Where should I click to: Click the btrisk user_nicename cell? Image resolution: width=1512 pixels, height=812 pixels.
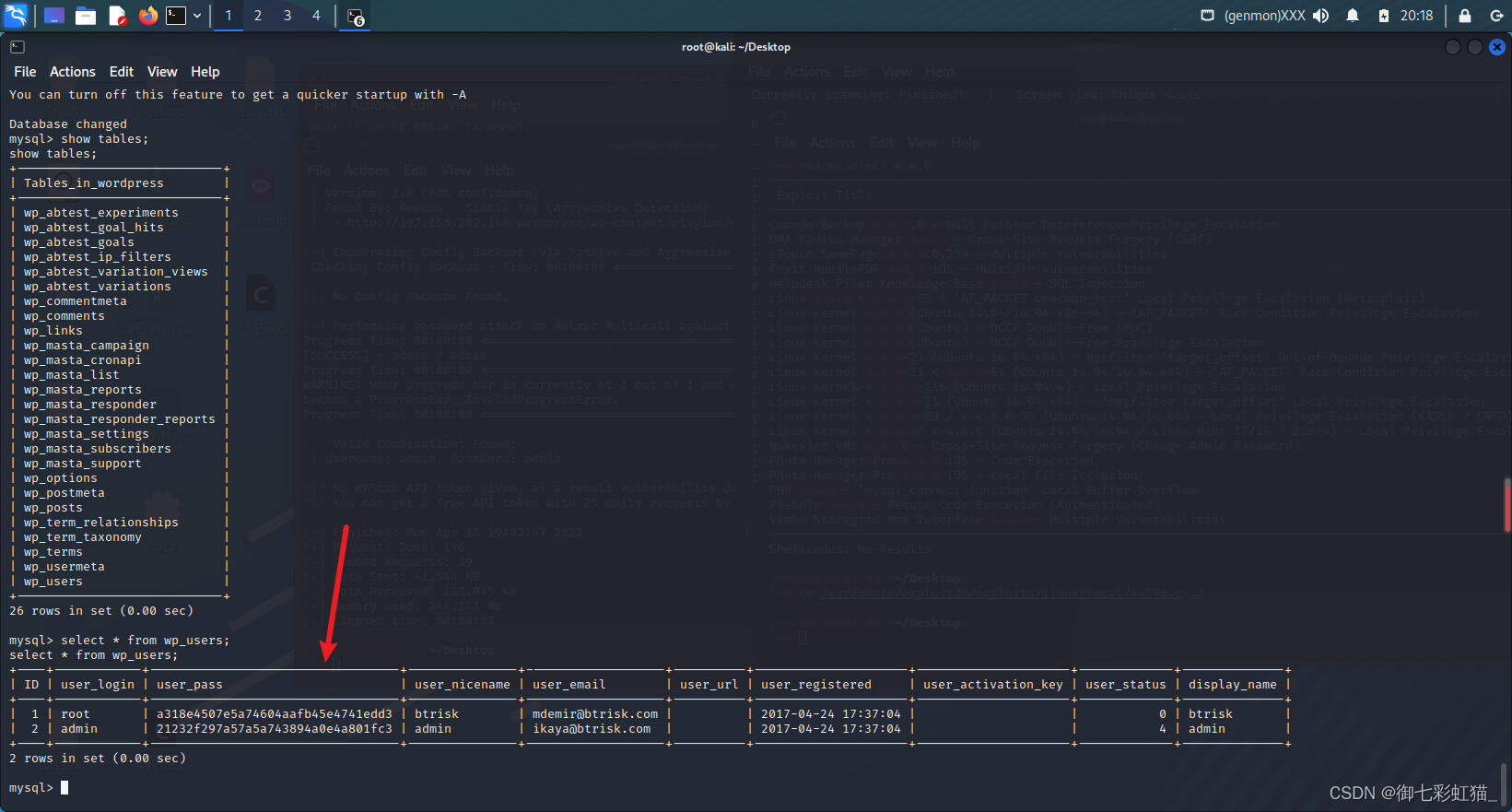[x=437, y=714]
